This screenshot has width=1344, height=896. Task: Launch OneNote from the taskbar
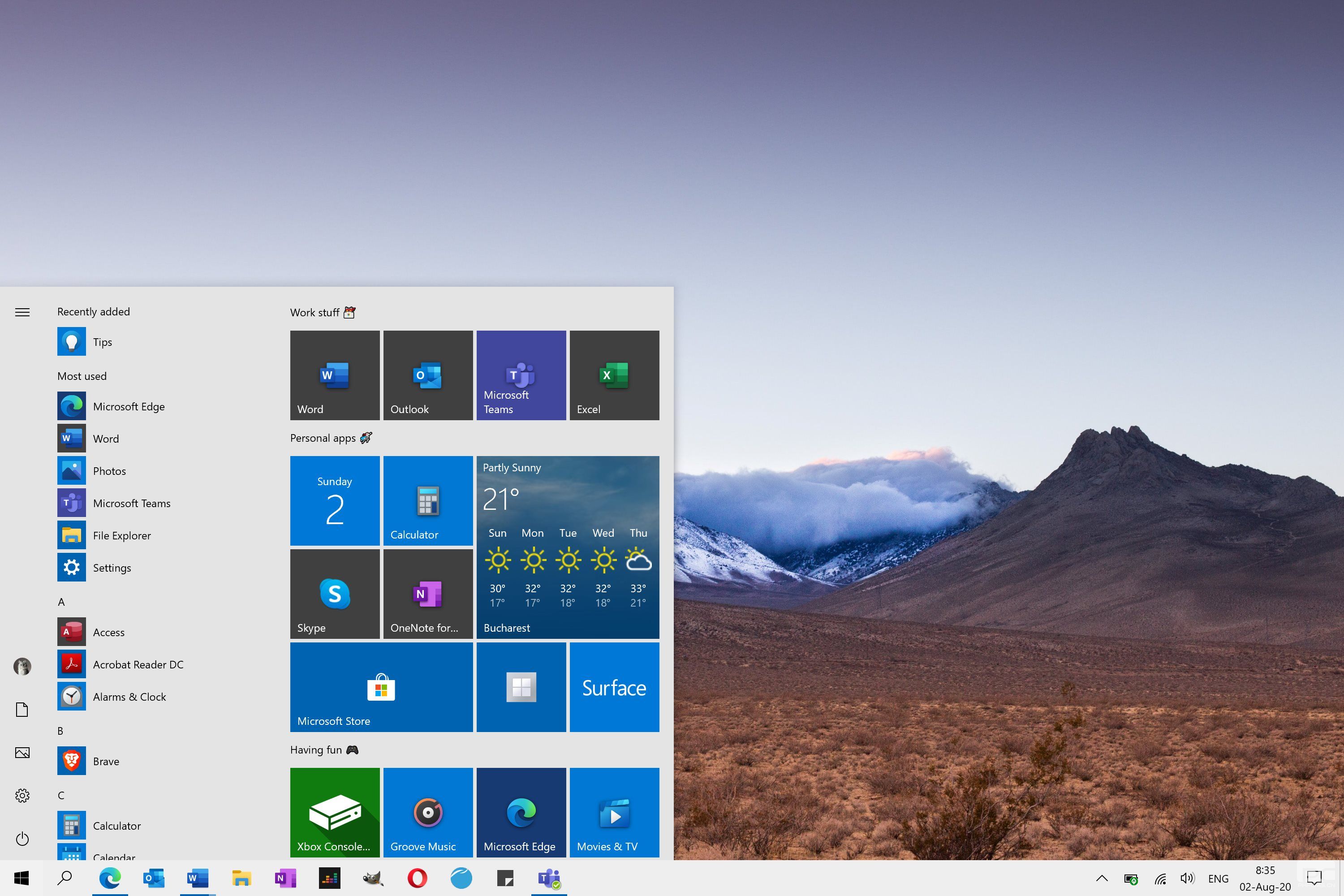click(x=285, y=878)
